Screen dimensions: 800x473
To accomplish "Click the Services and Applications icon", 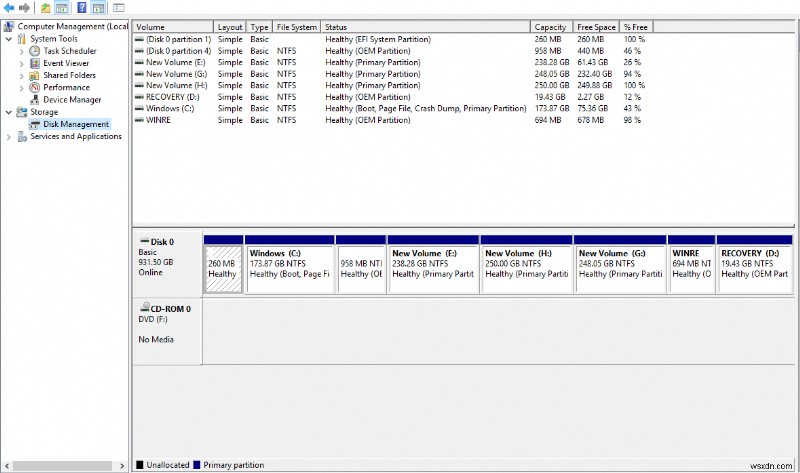I will pos(21,136).
